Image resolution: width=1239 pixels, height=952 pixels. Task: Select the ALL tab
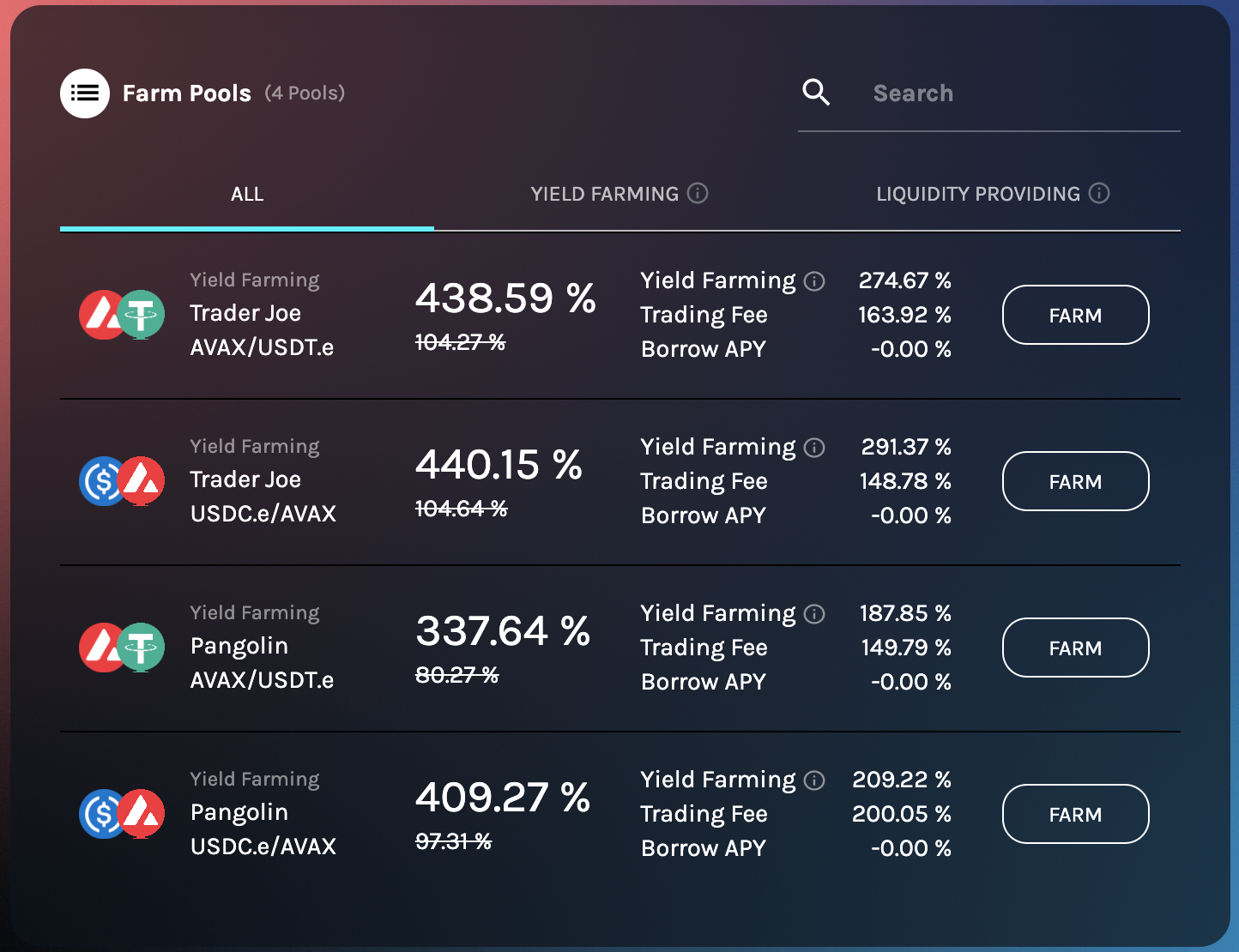247,194
